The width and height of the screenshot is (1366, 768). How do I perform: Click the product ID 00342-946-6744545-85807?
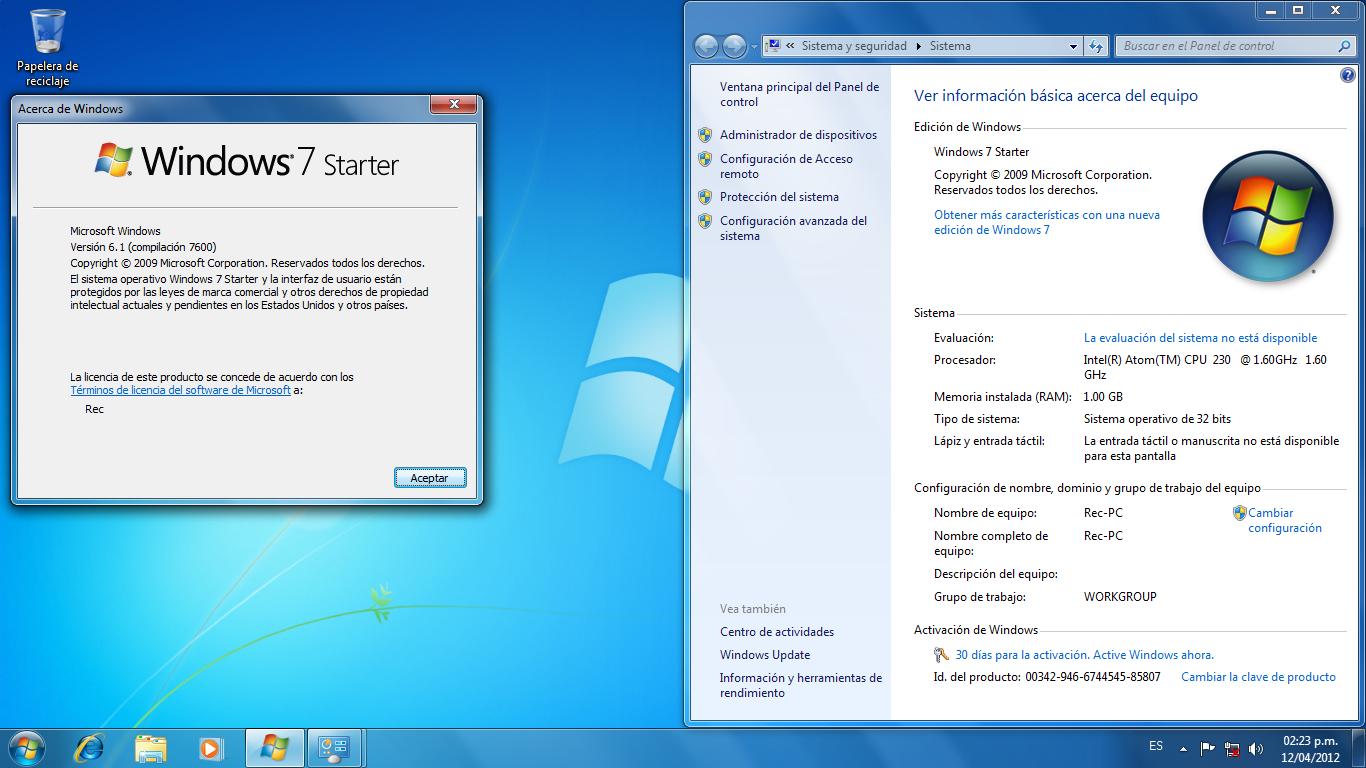(x=1093, y=677)
